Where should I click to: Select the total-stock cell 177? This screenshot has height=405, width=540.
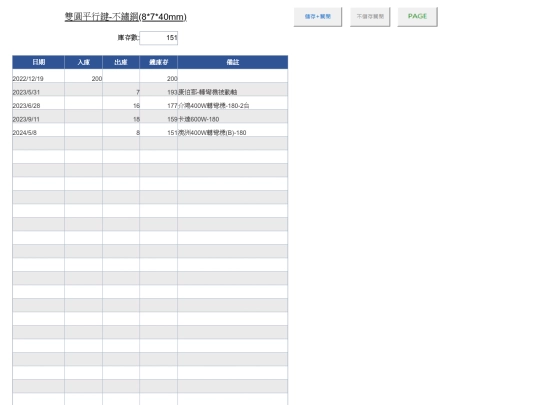158,103
